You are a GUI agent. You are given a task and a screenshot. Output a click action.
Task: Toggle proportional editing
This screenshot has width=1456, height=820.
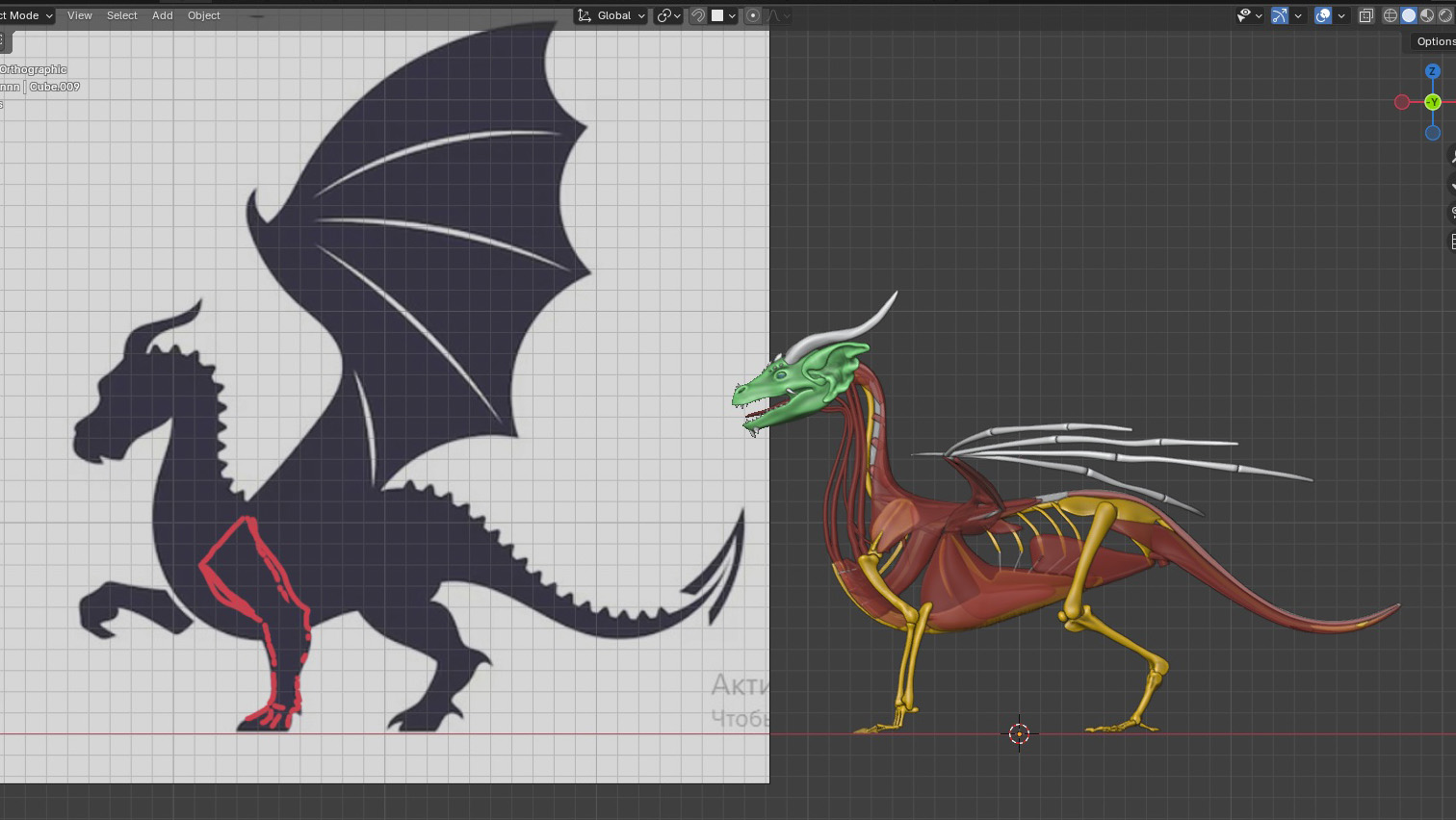click(753, 15)
